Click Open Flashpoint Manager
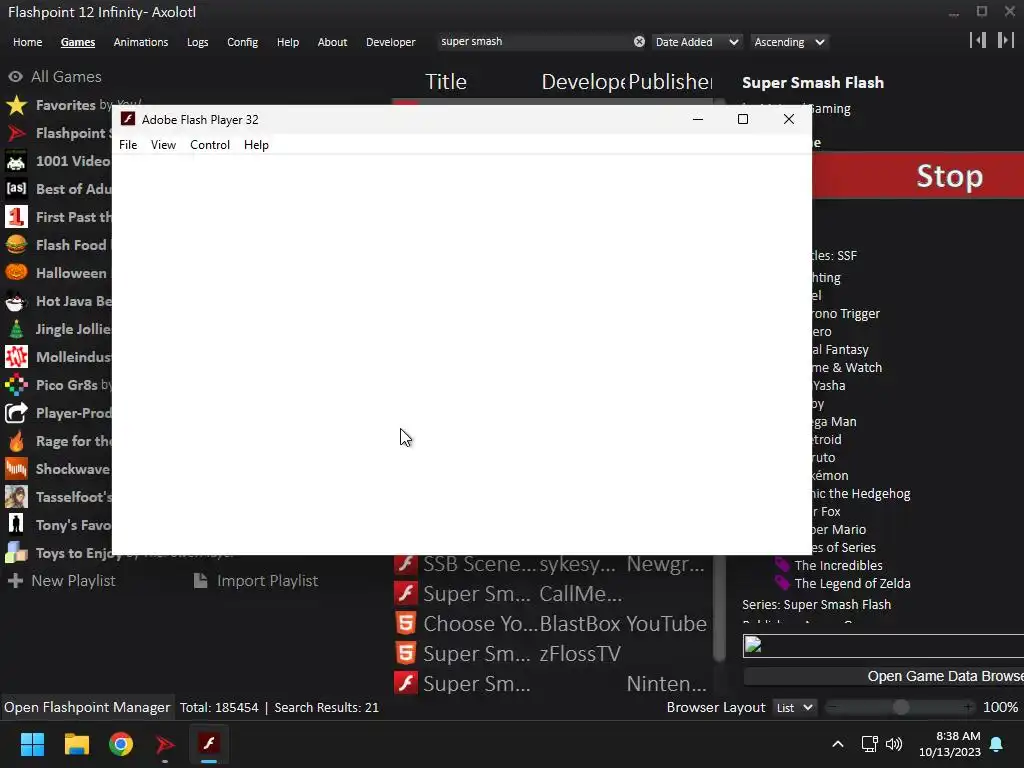 tap(87, 707)
